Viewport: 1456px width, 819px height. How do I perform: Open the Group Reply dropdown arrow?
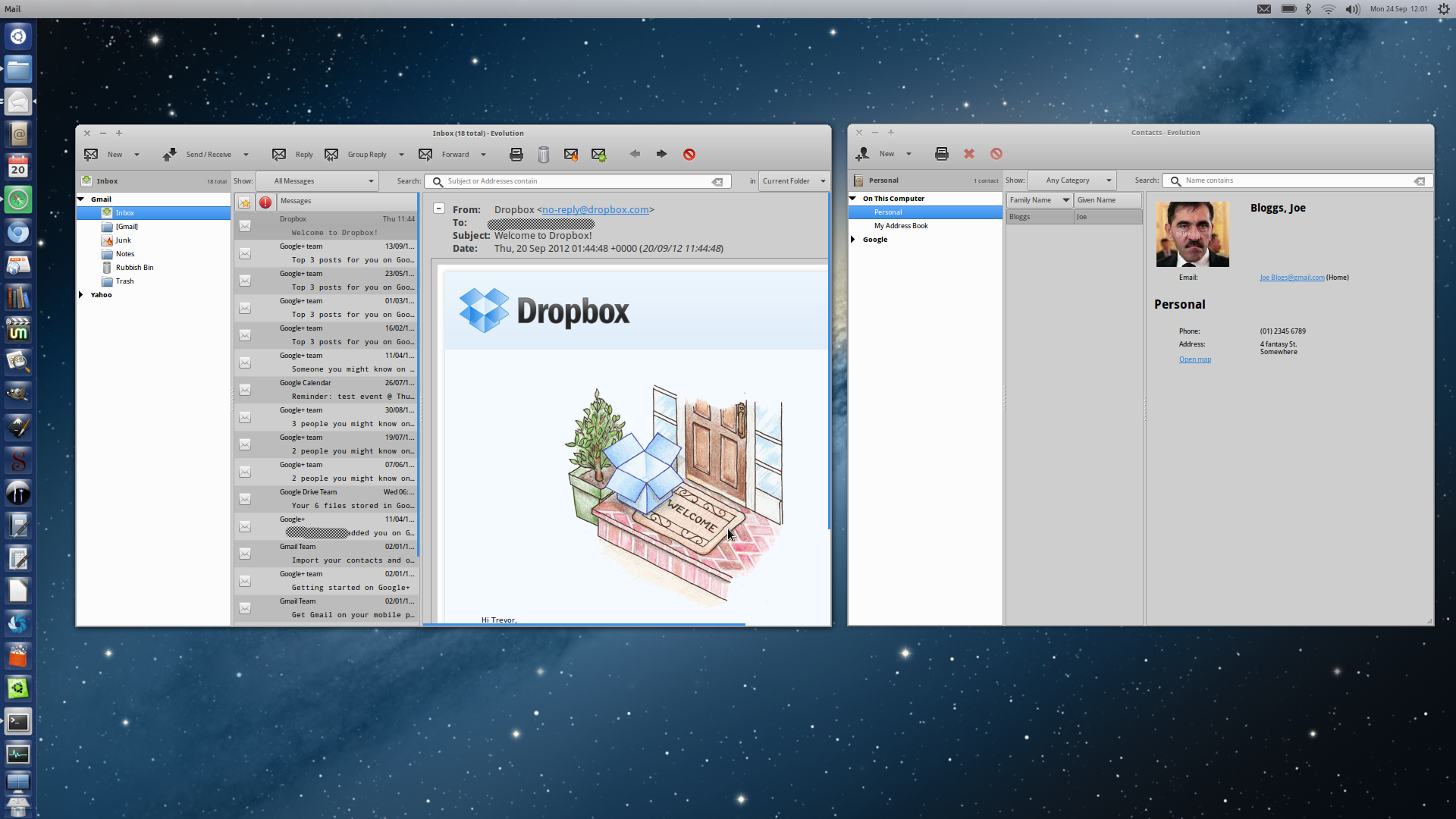click(401, 155)
